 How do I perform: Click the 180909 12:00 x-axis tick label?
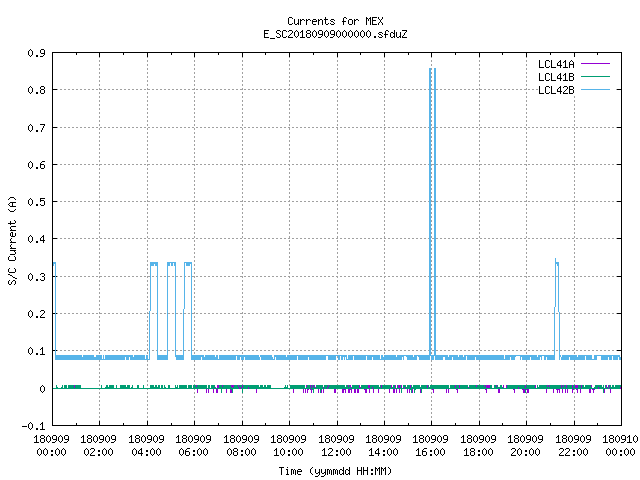336,446
